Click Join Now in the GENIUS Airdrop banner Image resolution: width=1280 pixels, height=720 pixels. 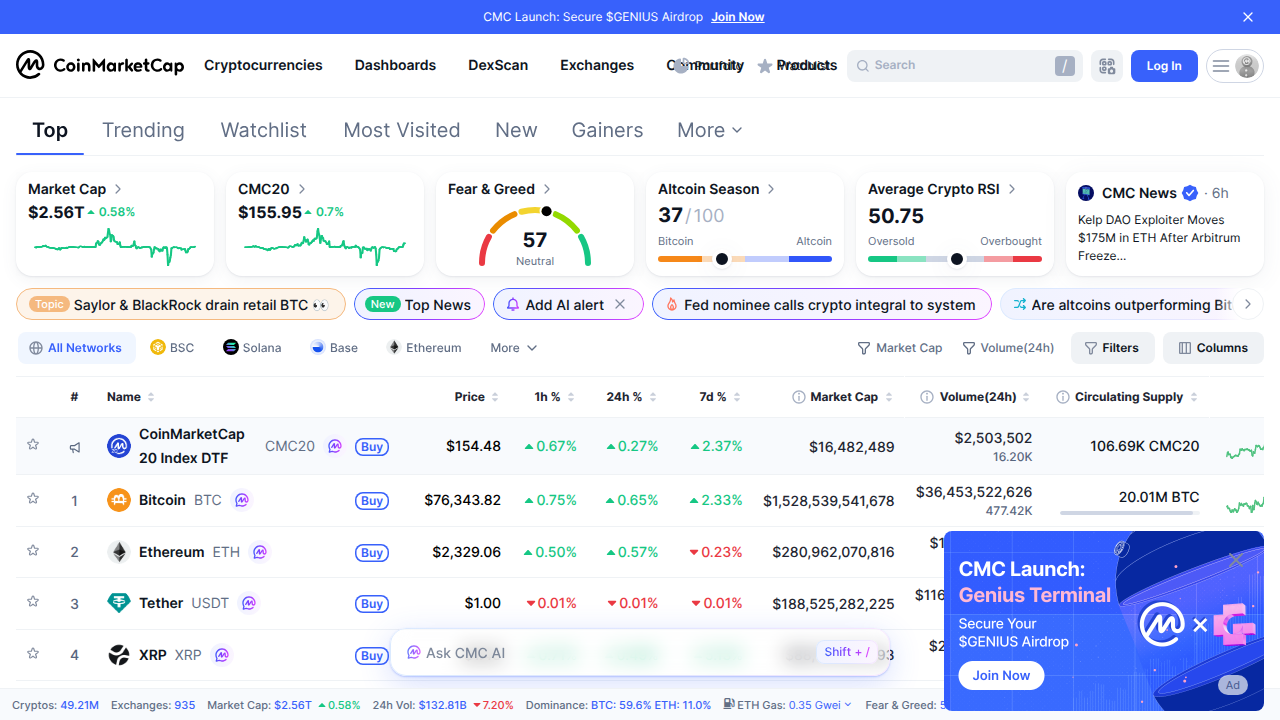point(737,17)
